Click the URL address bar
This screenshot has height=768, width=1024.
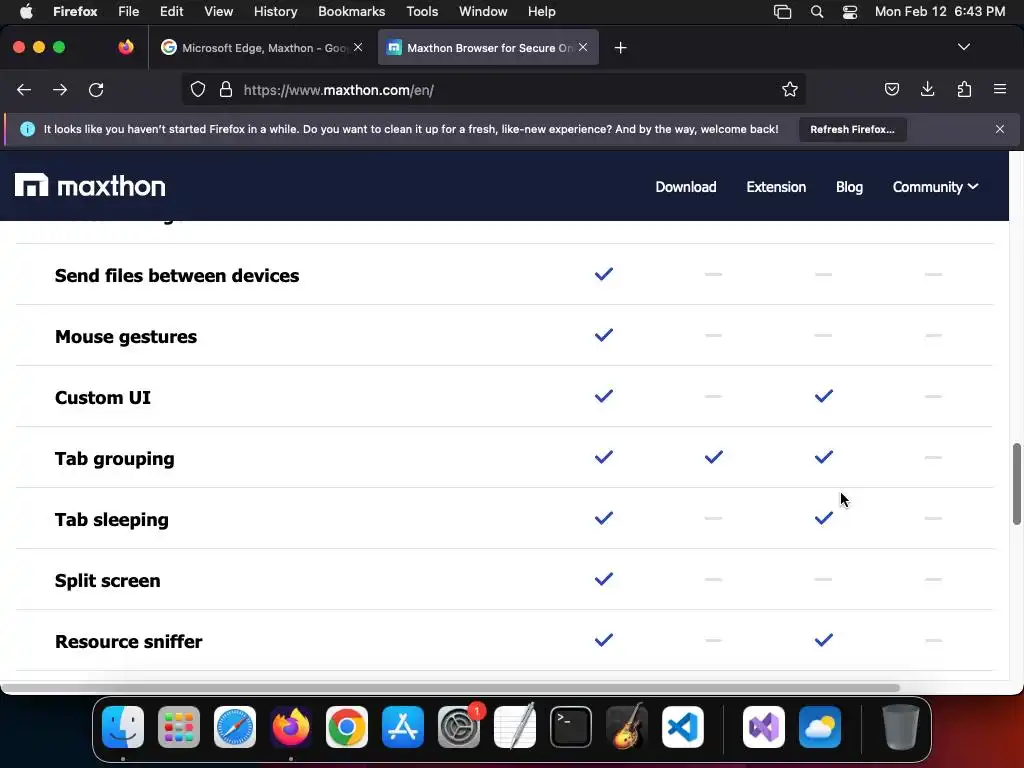pos(493,89)
